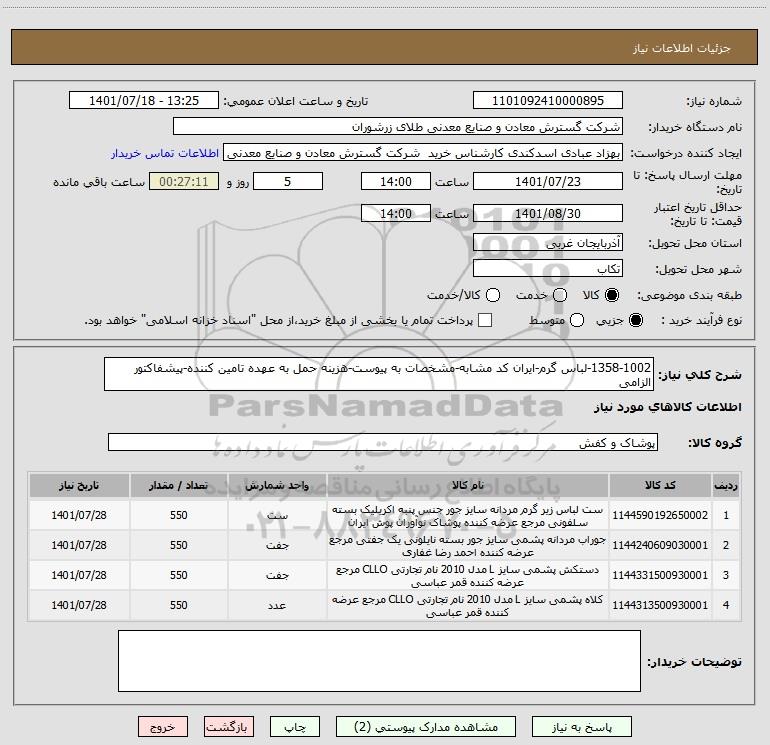The image size is (770, 745).
Task: Click the مشاهده مدارک پیوستی (2) button
Action: pos(426,727)
